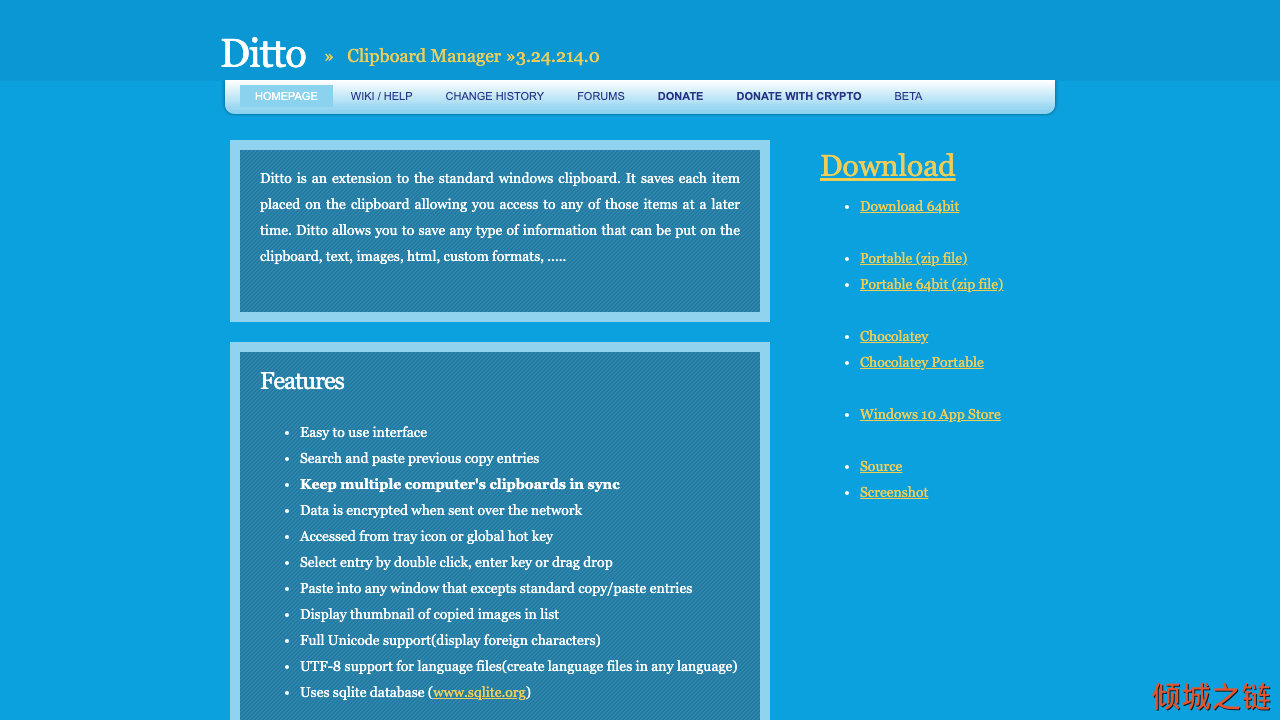Click 'UTF-8 support for language files' line
Image resolution: width=1280 pixels, height=720 pixels.
pos(518,666)
